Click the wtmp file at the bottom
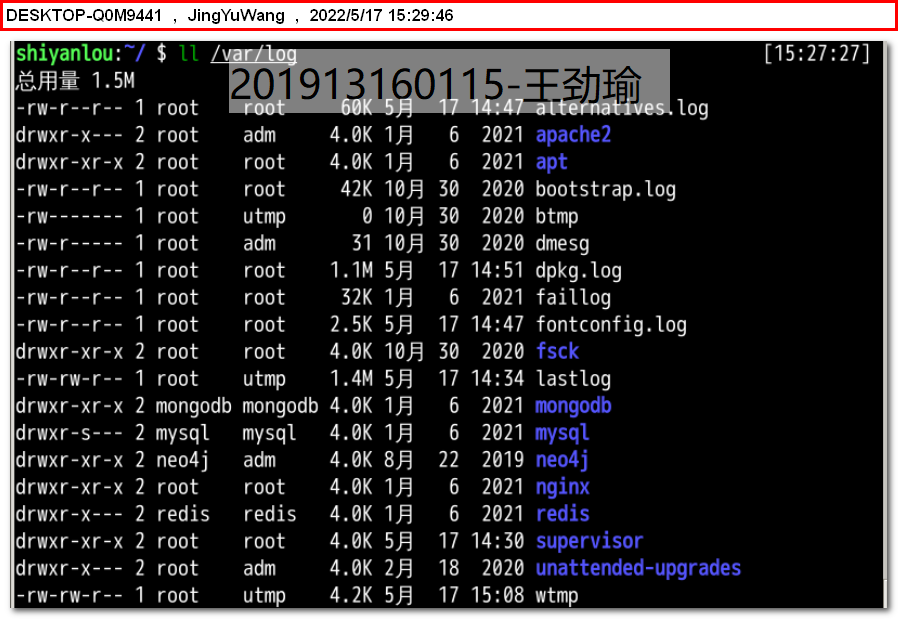The image size is (898, 619). tap(556, 595)
